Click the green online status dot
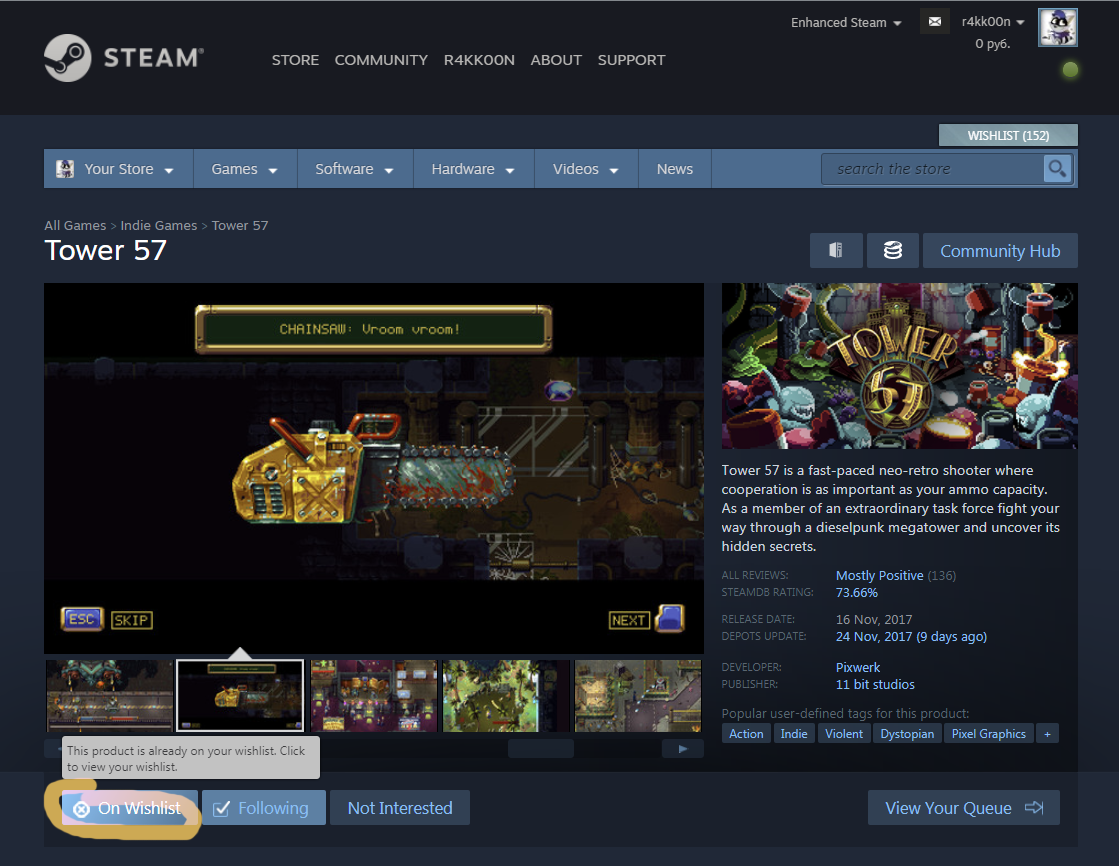The height and width of the screenshot is (866, 1119). (1070, 69)
